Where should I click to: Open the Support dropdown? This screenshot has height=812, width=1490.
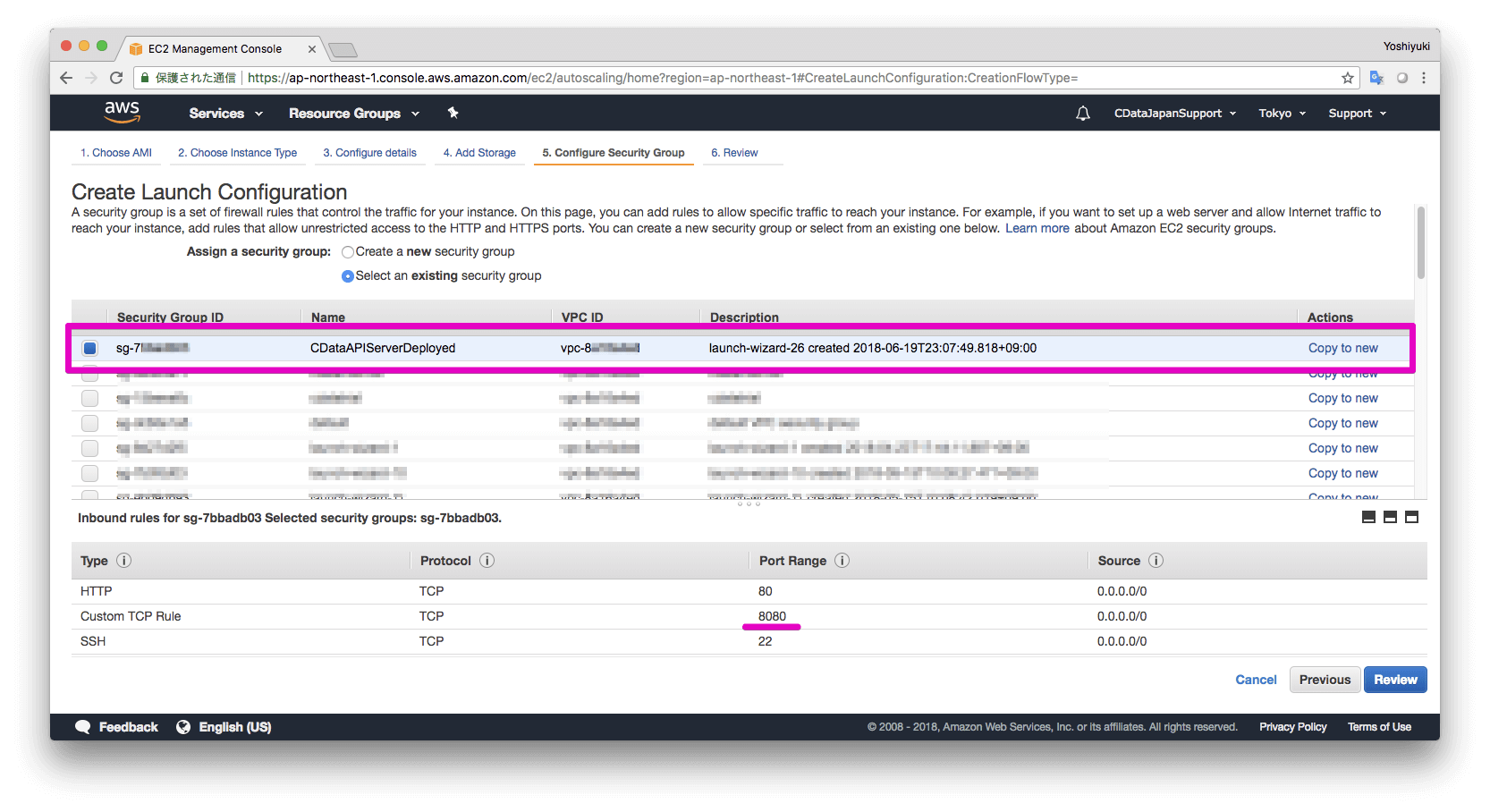[1357, 114]
